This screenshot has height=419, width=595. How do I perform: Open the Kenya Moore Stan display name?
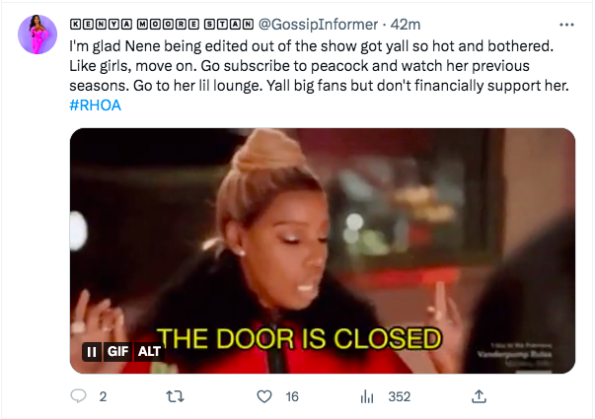pos(162,25)
